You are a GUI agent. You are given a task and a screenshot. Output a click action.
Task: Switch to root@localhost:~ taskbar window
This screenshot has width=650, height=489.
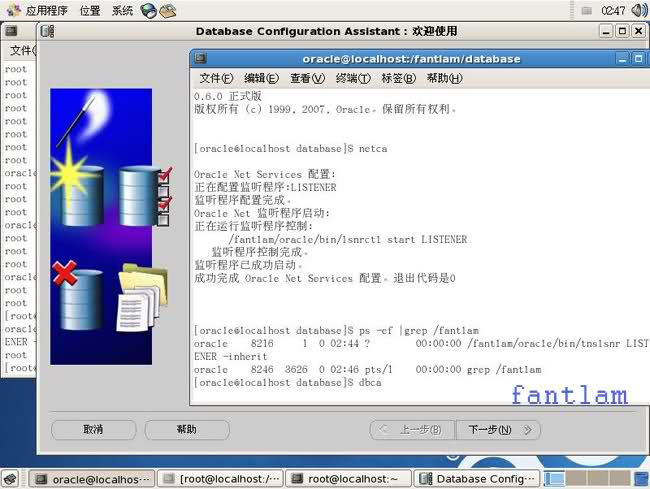point(349,479)
